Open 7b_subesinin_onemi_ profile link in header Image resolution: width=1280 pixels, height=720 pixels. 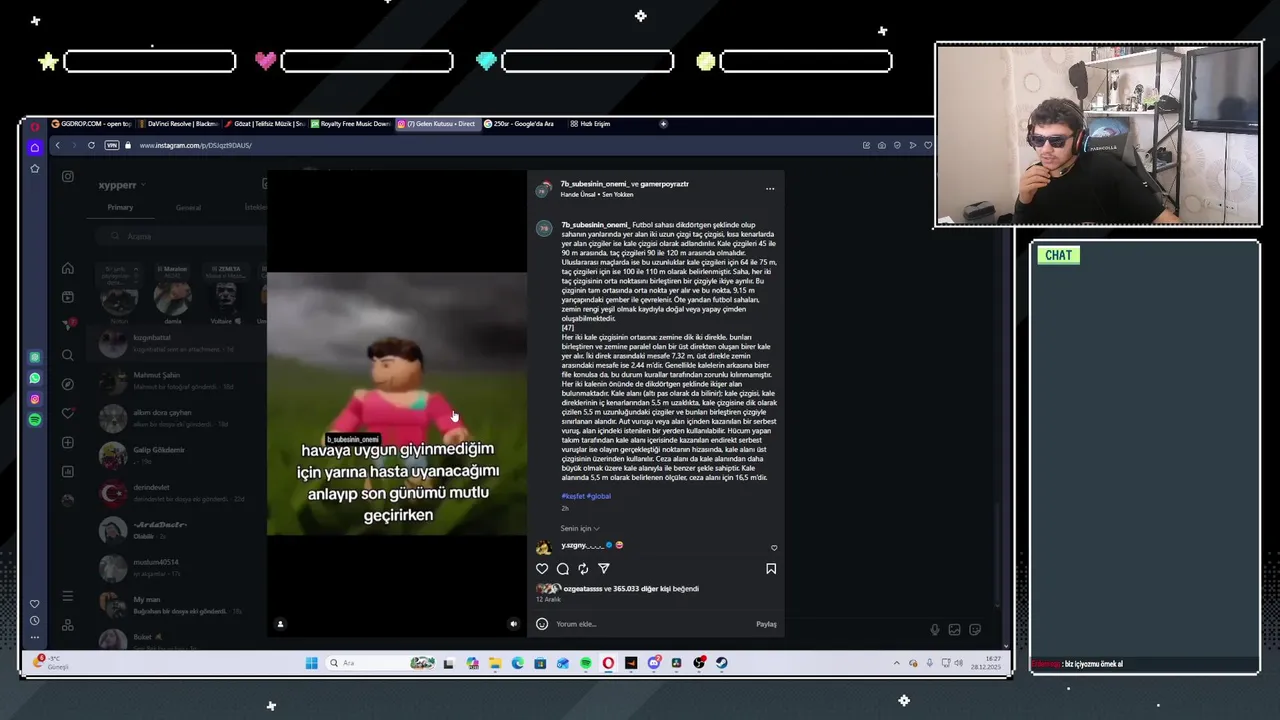pos(594,184)
